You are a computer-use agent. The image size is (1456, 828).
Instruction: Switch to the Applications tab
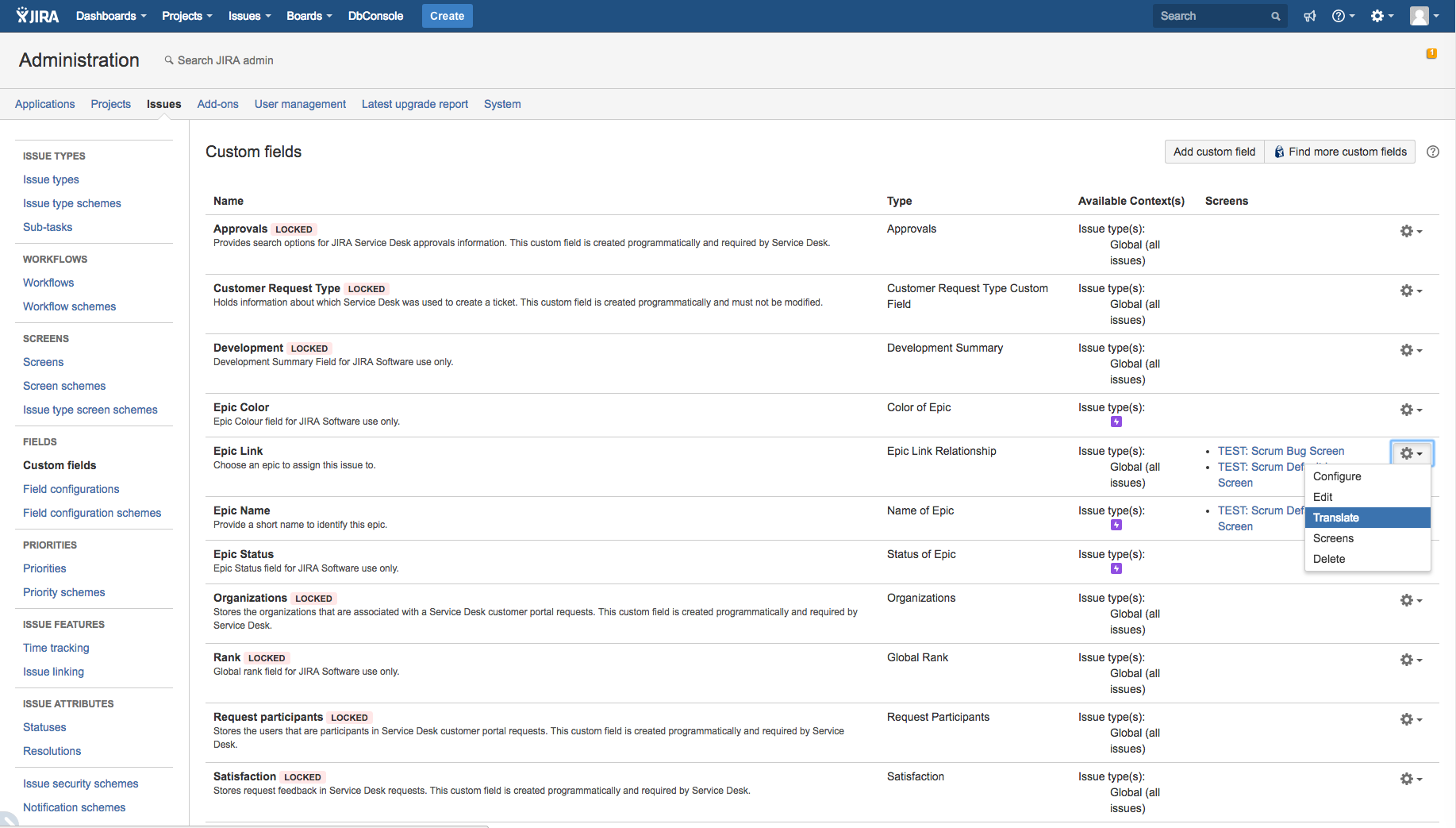tap(45, 104)
